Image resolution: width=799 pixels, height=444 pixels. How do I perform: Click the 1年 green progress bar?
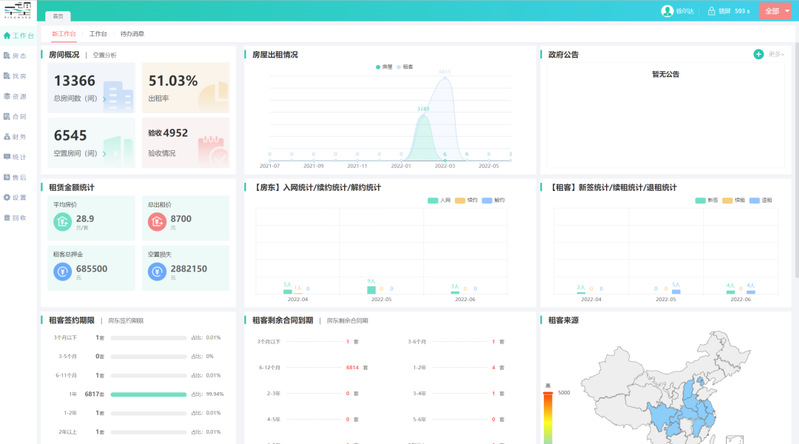(148, 394)
